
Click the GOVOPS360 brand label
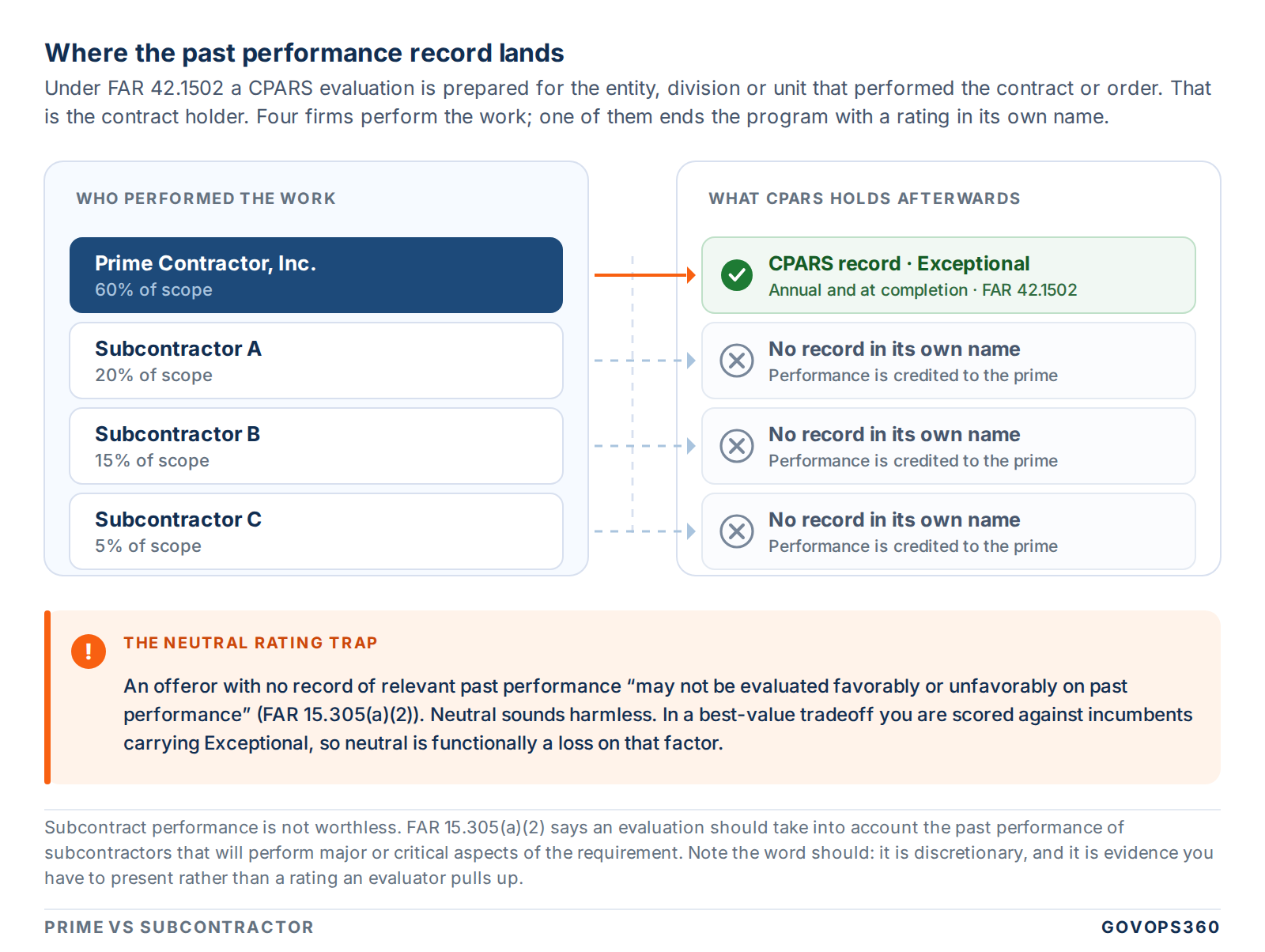click(1161, 927)
